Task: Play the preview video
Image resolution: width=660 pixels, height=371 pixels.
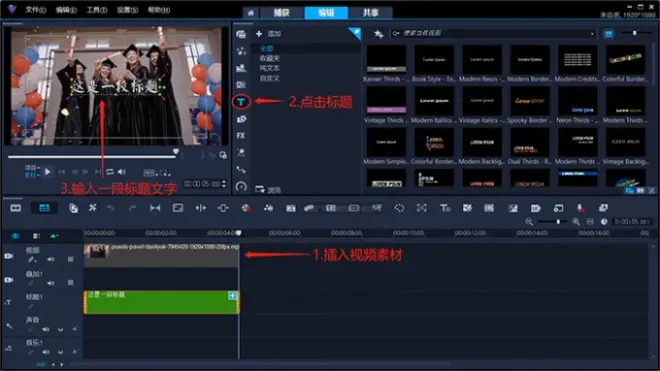Action: (x=48, y=172)
